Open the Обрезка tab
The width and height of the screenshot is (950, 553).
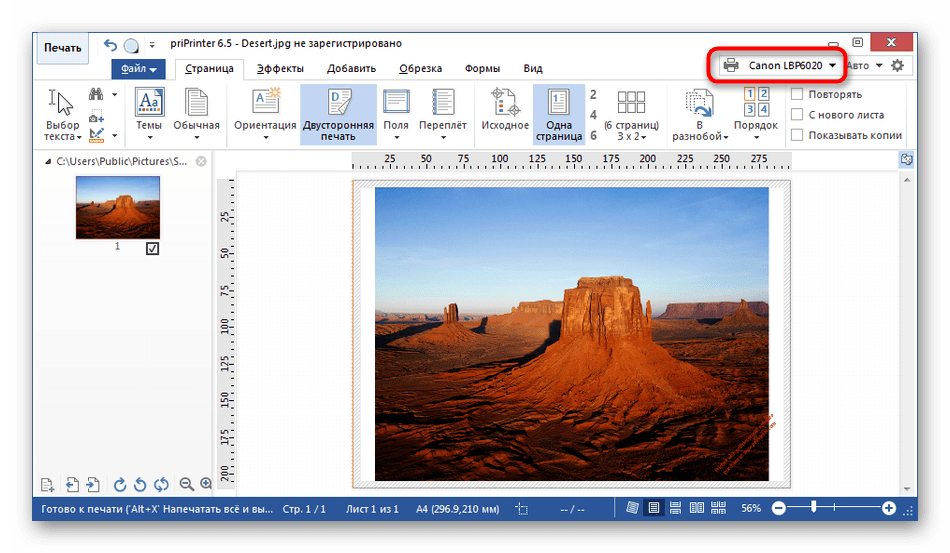pos(420,68)
